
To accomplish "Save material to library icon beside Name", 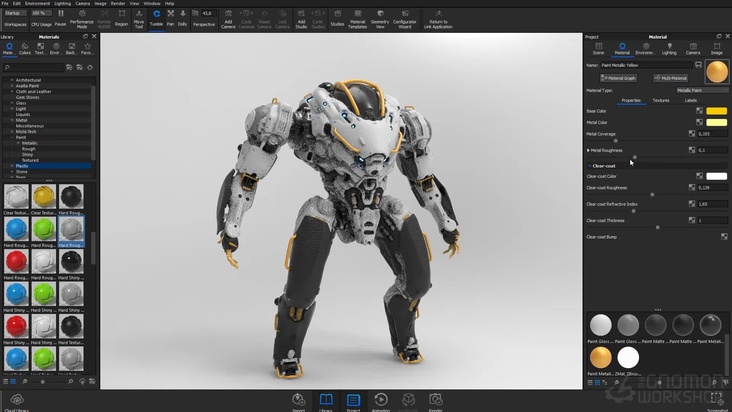I will tap(698, 65).
